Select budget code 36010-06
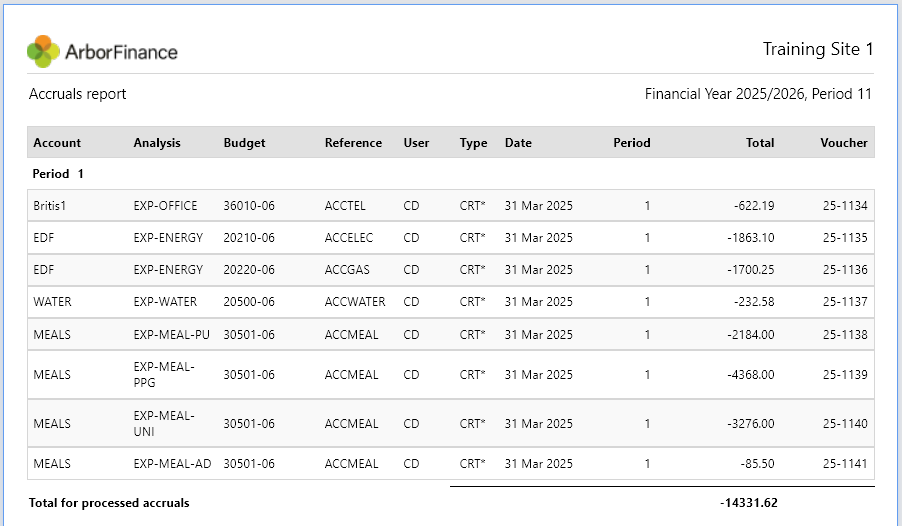902x526 pixels. [249, 205]
